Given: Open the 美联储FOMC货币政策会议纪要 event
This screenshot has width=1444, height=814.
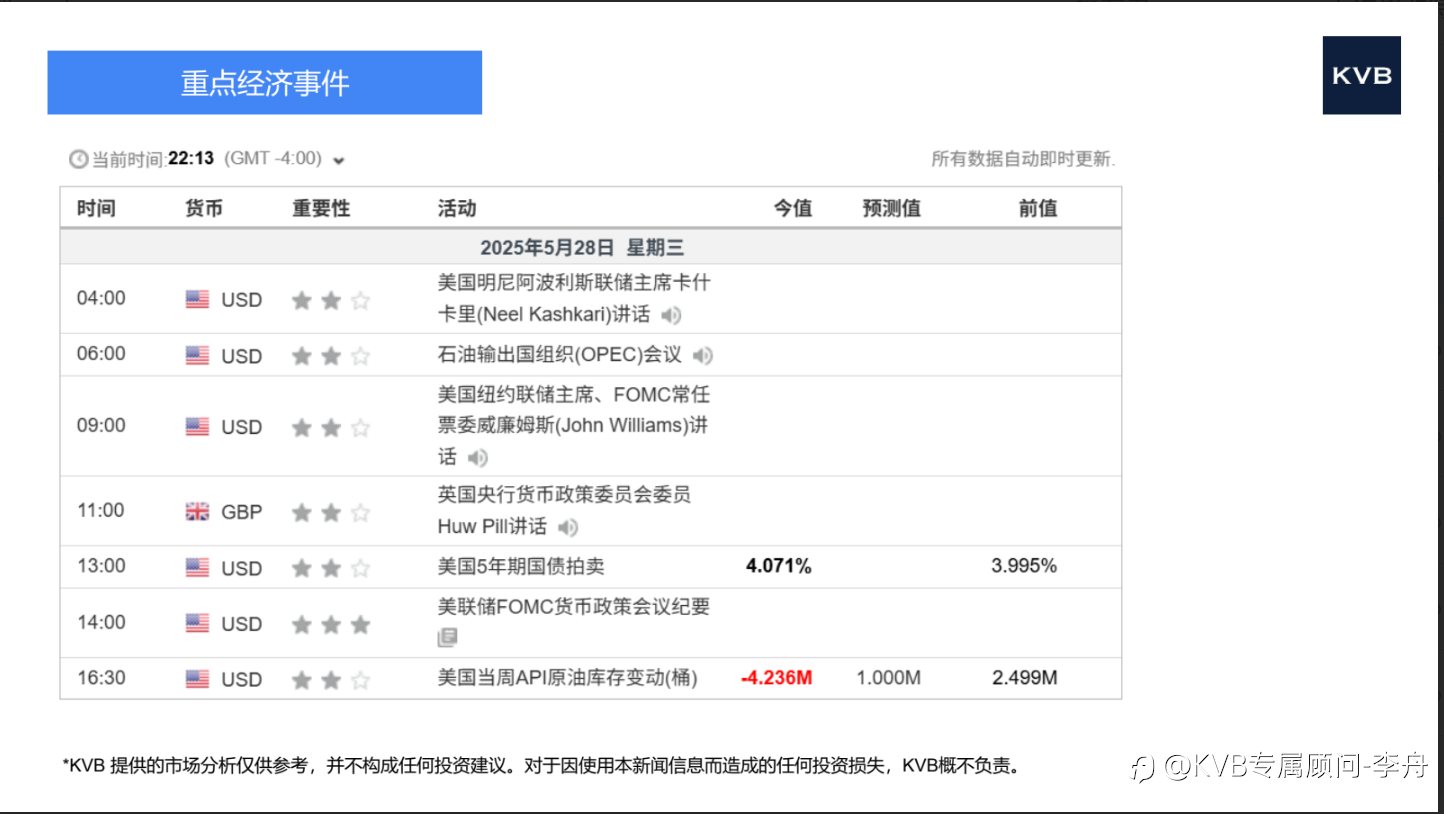Looking at the screenshot, I should click(574, 607).
